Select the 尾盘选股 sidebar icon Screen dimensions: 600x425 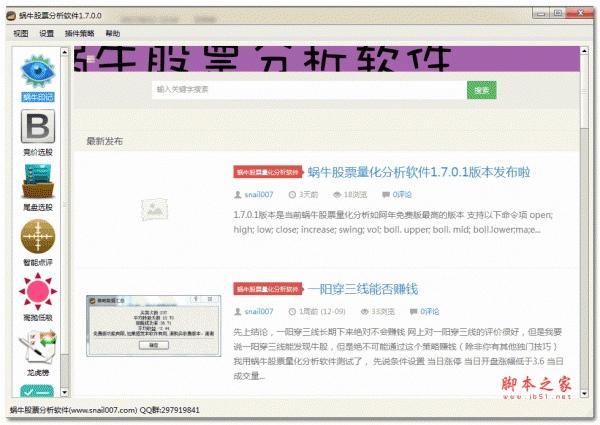coord(38,182)
